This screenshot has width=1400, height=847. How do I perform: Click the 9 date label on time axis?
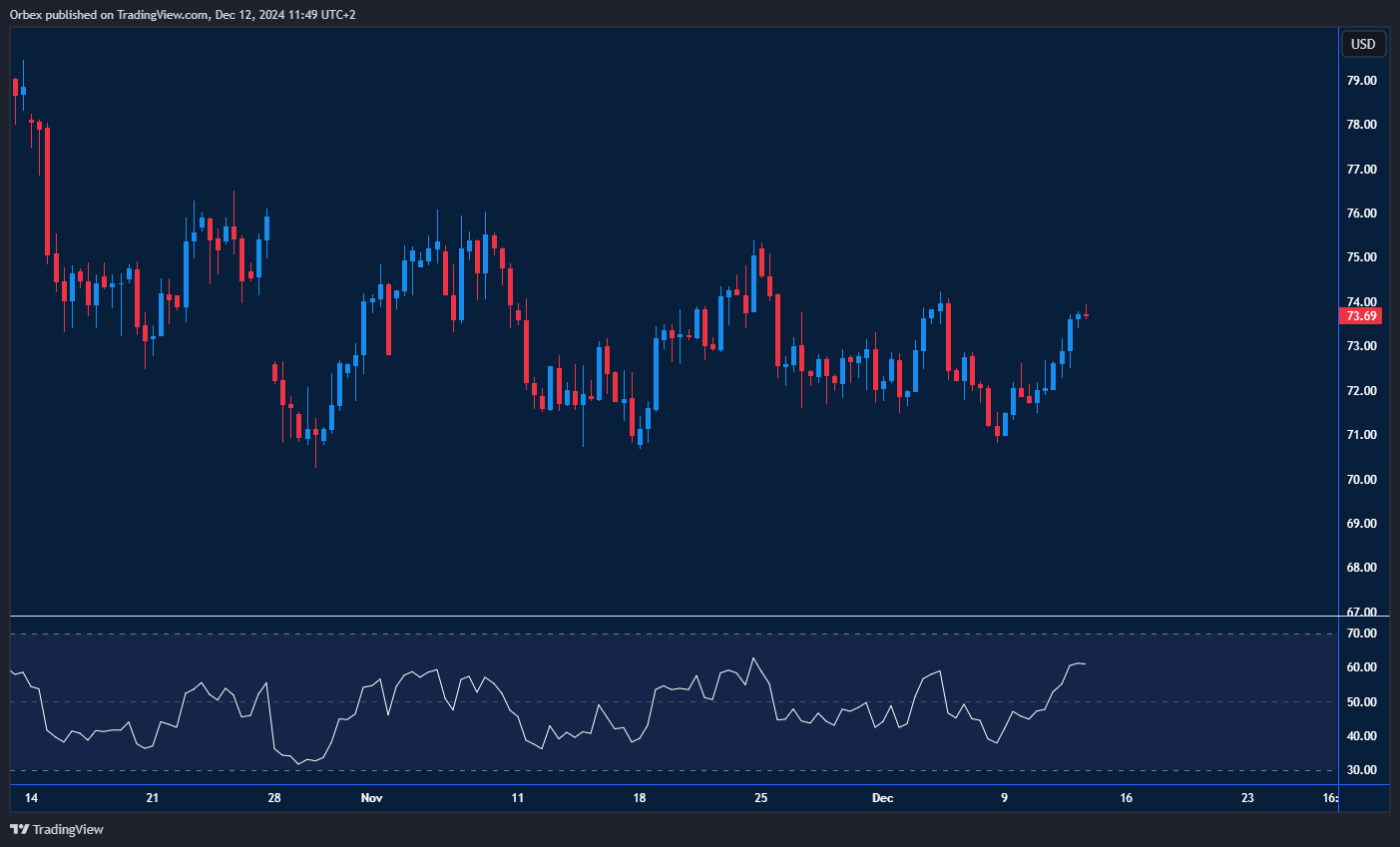pos(1004,798)
